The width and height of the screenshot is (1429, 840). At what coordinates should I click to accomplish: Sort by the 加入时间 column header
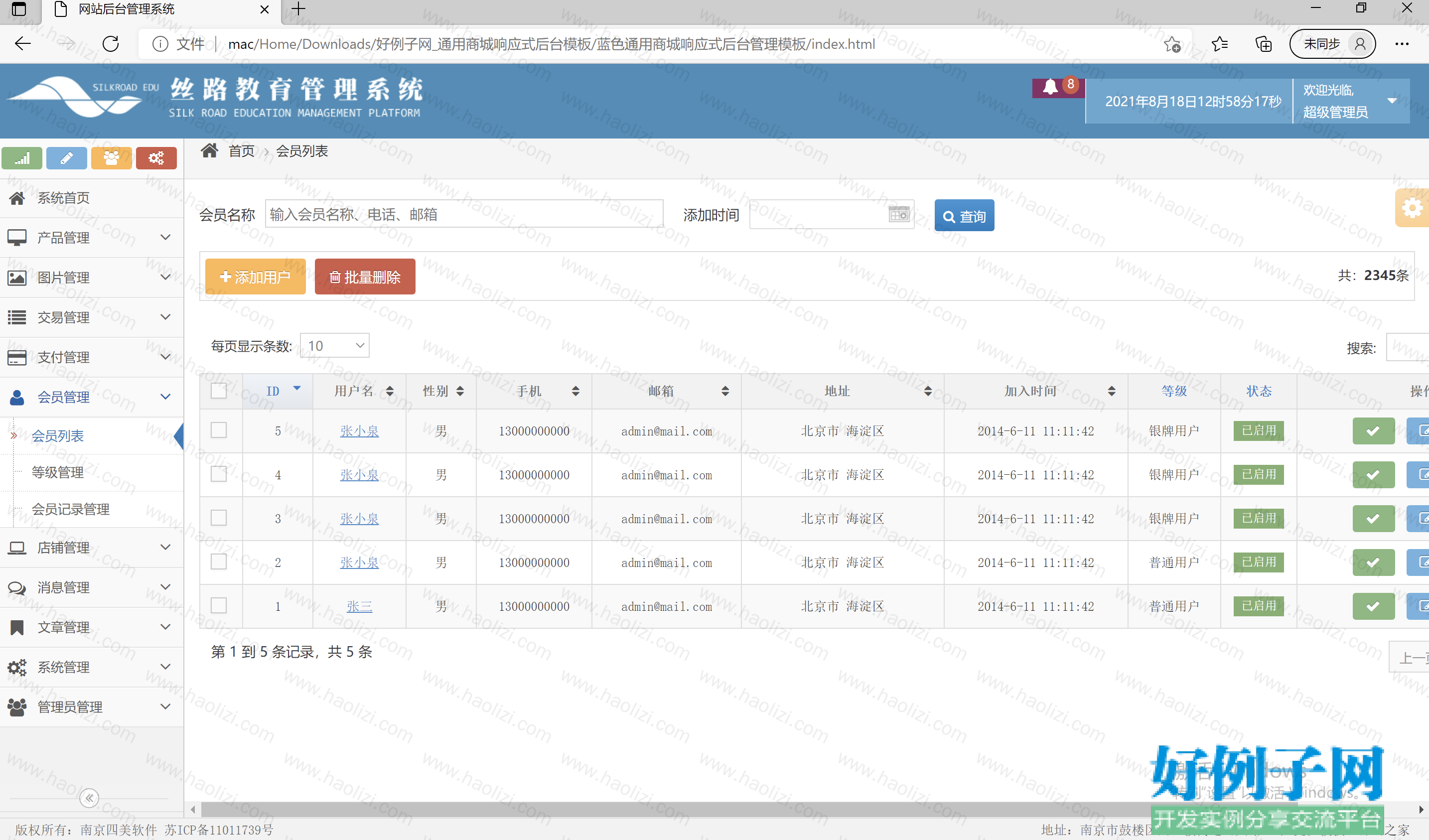[1035, 391]
